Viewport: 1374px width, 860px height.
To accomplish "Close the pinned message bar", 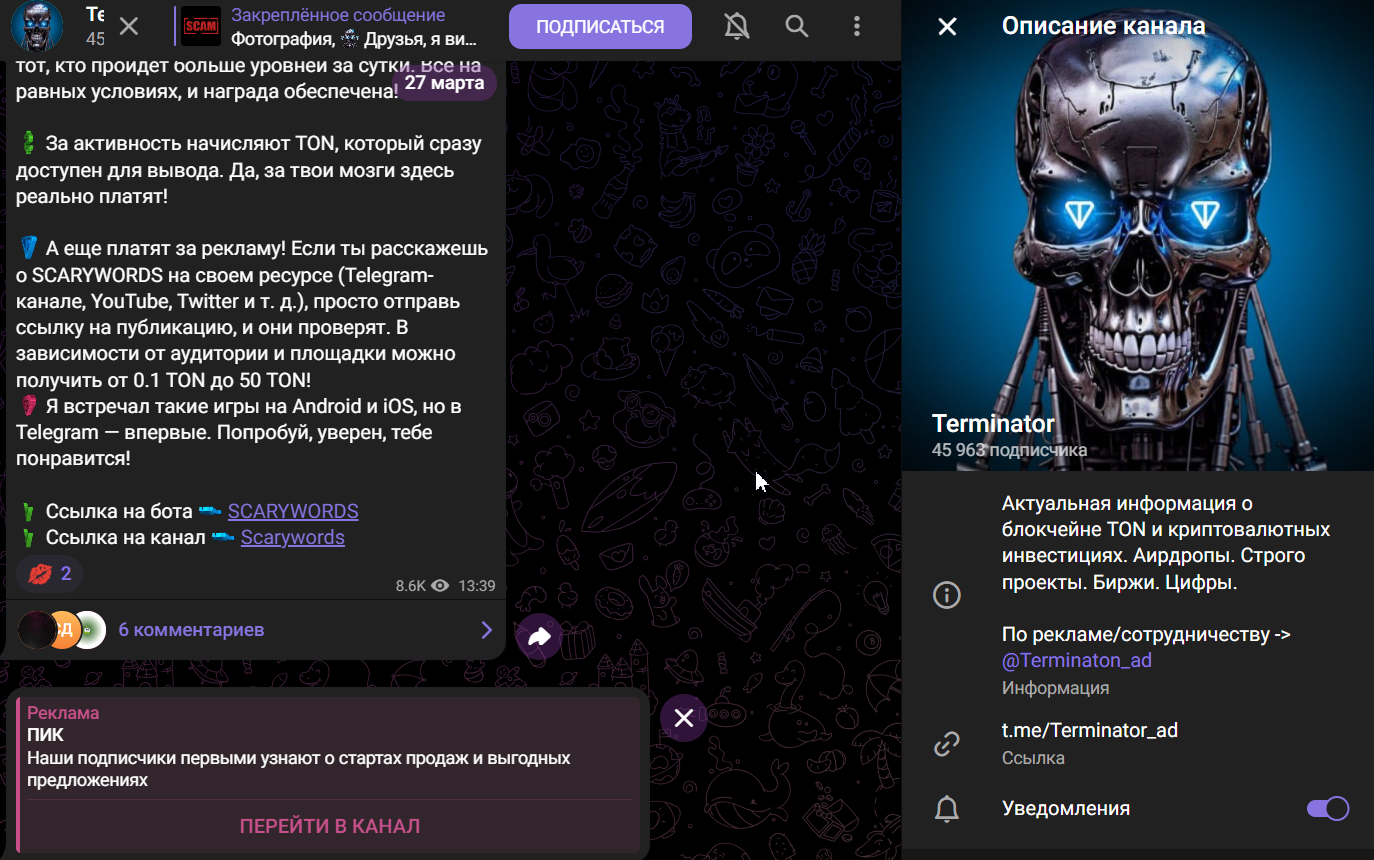I will [129, 27].
